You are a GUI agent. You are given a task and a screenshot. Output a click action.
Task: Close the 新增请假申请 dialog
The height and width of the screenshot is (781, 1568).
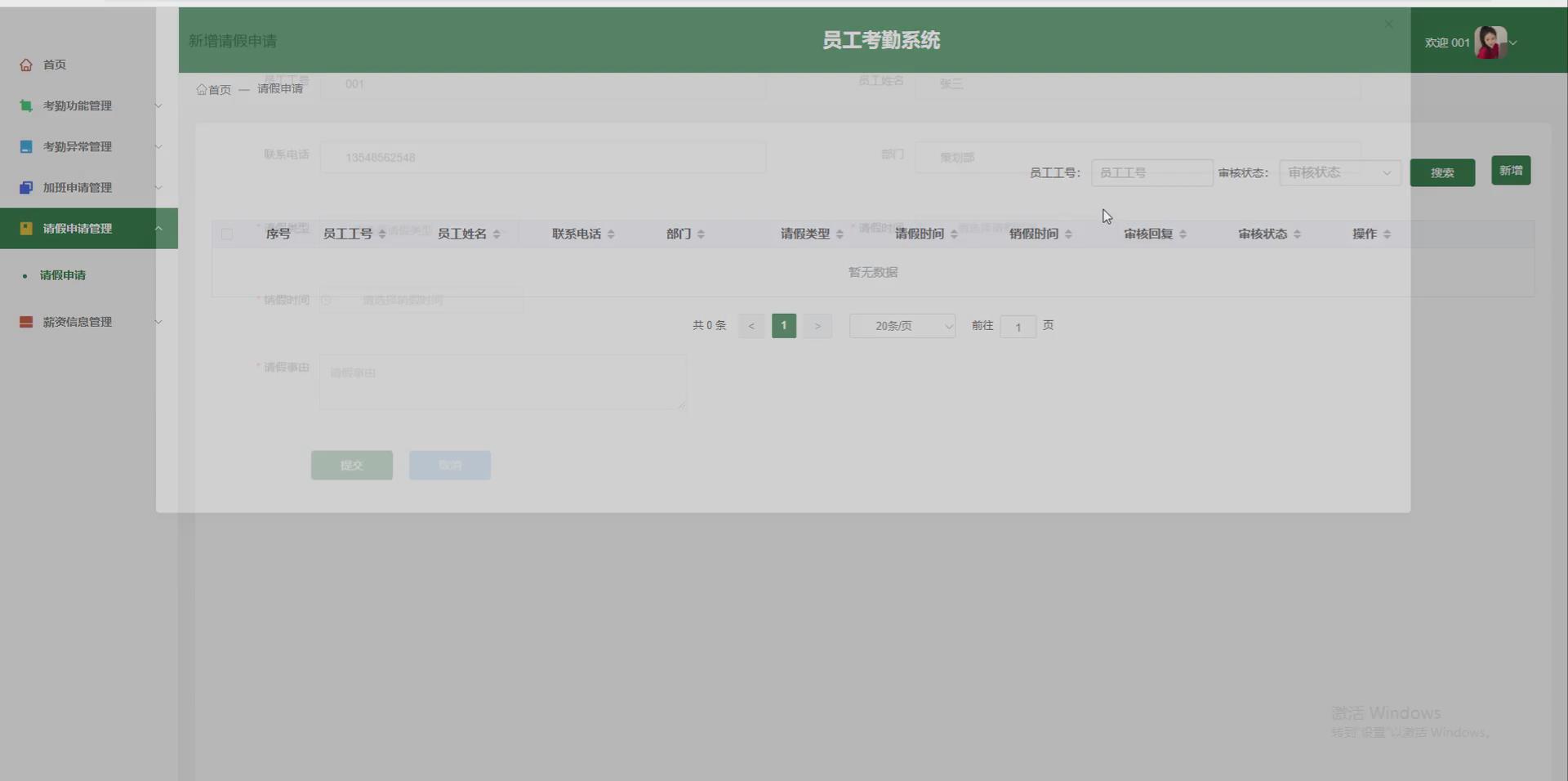[1388, 25]
